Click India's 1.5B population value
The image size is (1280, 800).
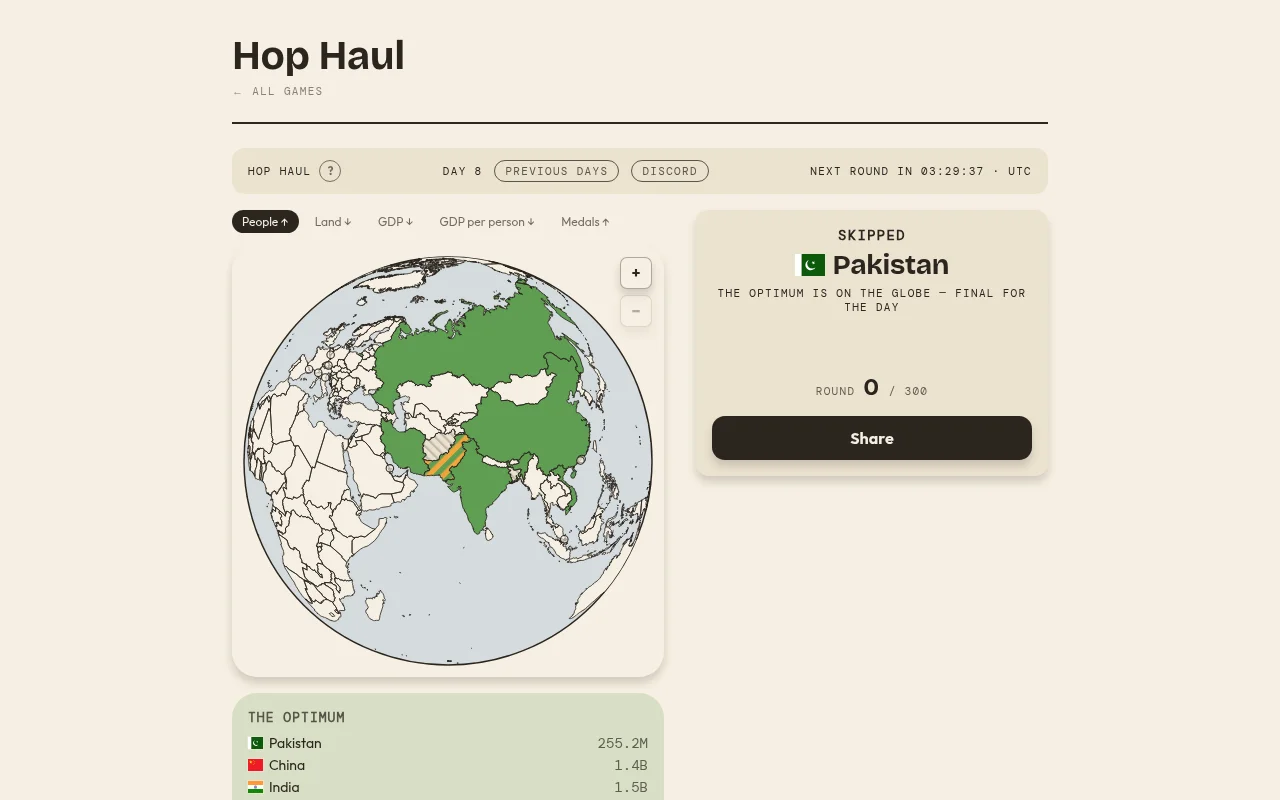coord(631,787)
